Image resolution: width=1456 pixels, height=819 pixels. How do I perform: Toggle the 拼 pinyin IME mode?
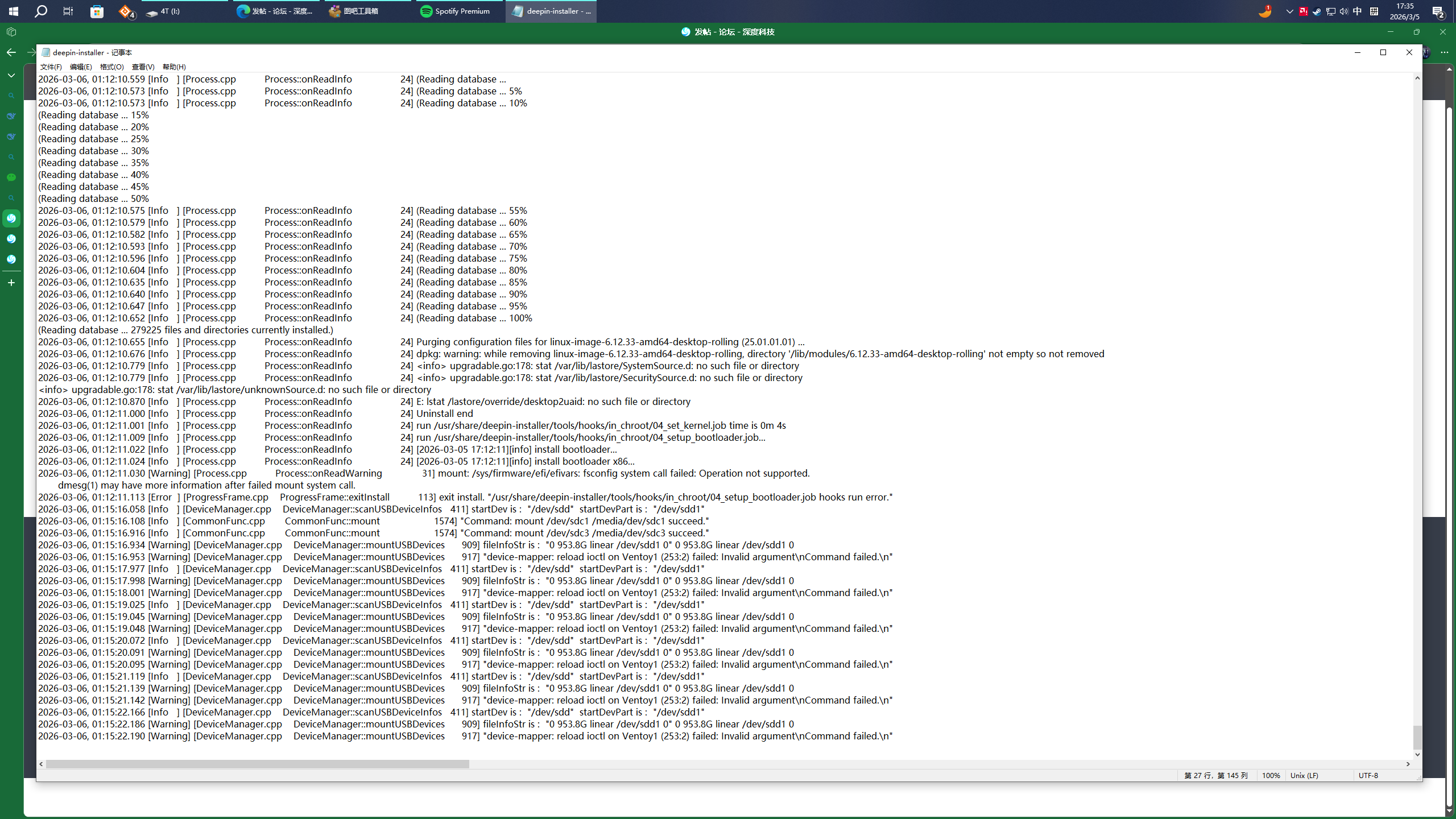[1374, 11]
